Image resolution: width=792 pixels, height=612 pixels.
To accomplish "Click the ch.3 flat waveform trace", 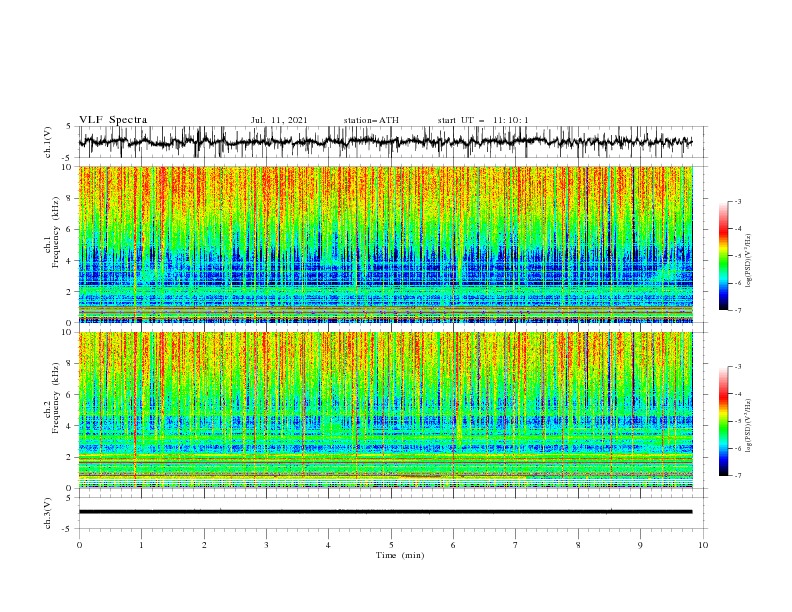I will [385, 512].
